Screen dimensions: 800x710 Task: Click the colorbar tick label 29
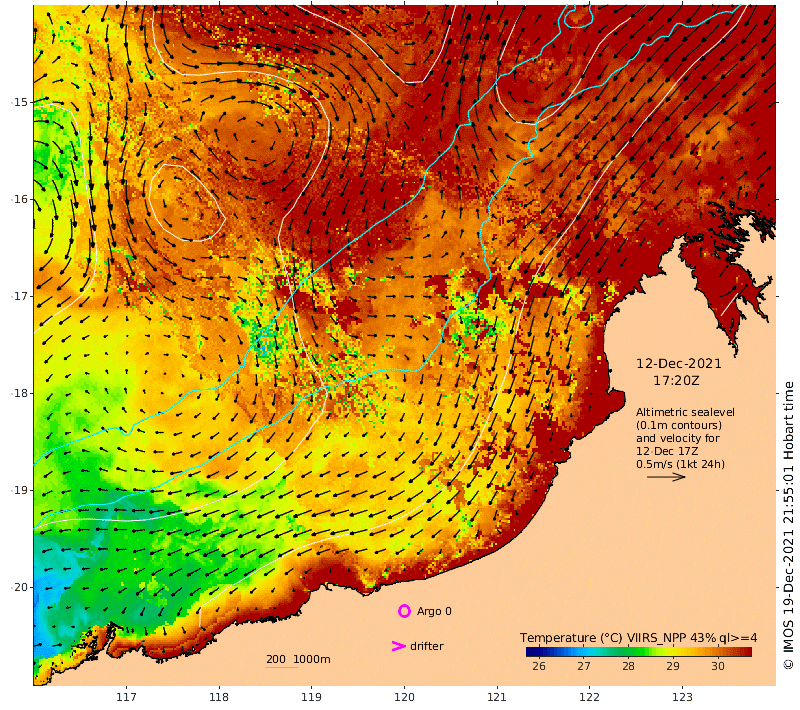(x=673, y=666)
